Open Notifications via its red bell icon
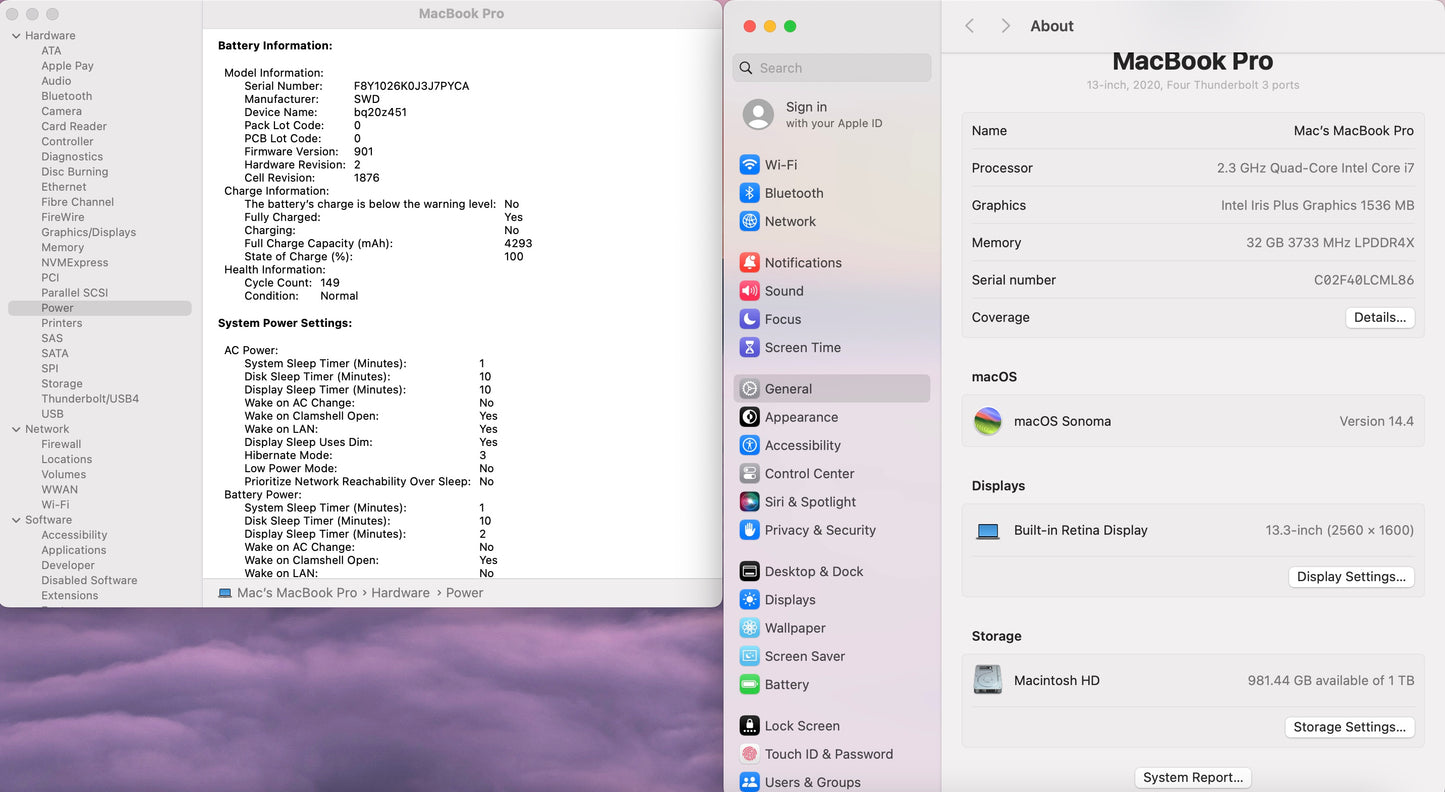This screenshot has height=792, width=1445. coord(749,263)
